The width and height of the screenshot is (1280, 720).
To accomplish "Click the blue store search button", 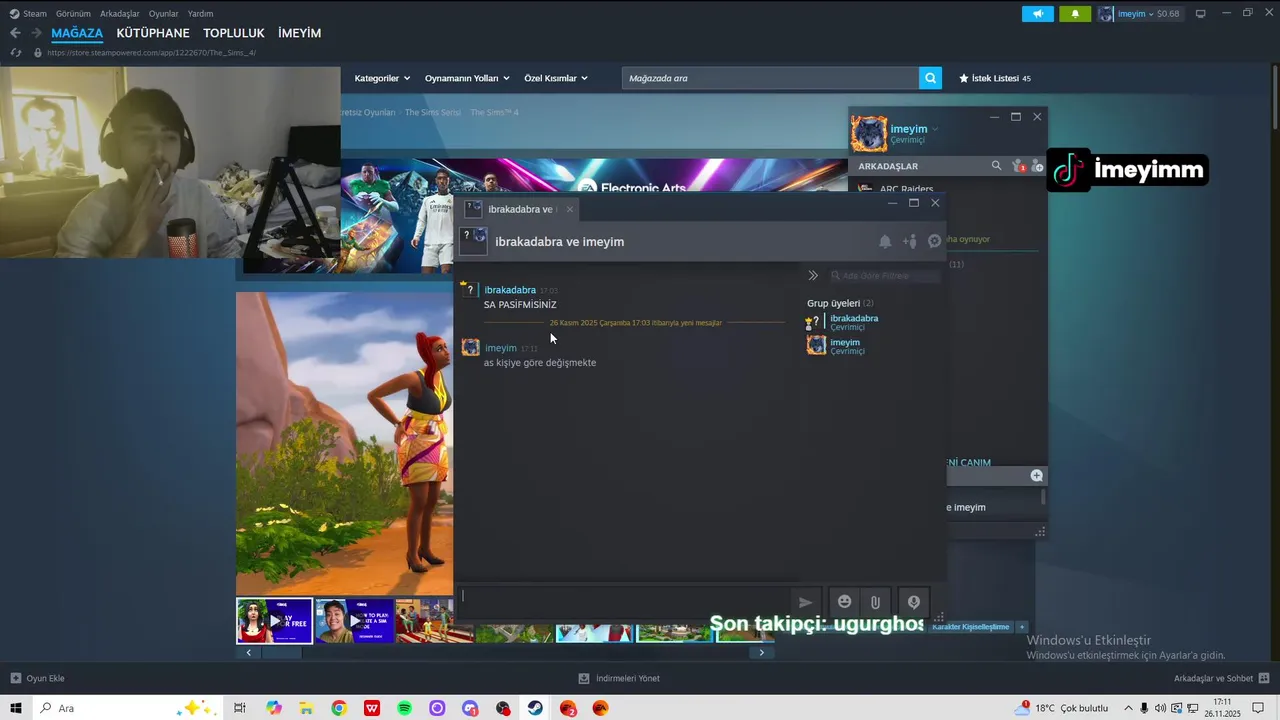I will pyautogui.click(x=931, y=78).
